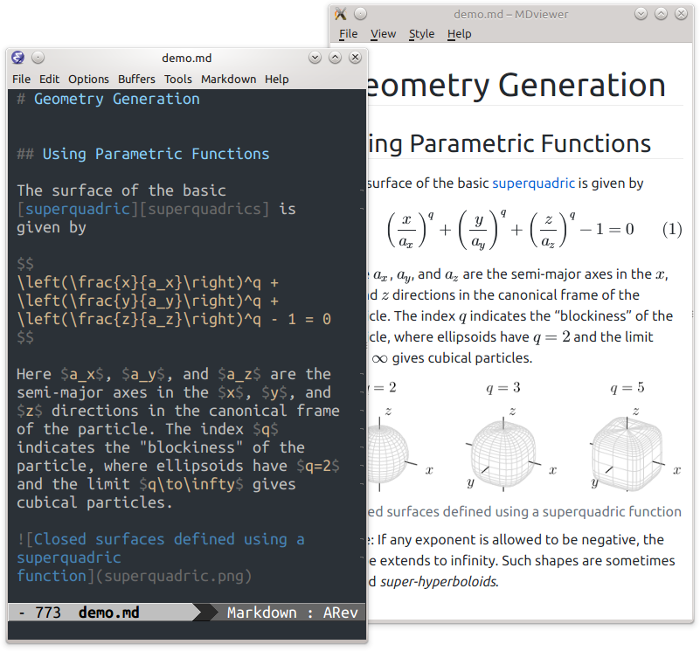This screenshot has width=700, height=651.
Task: Click the Markdown mode indicator in mode line
Action: click(x=262, y=613)
